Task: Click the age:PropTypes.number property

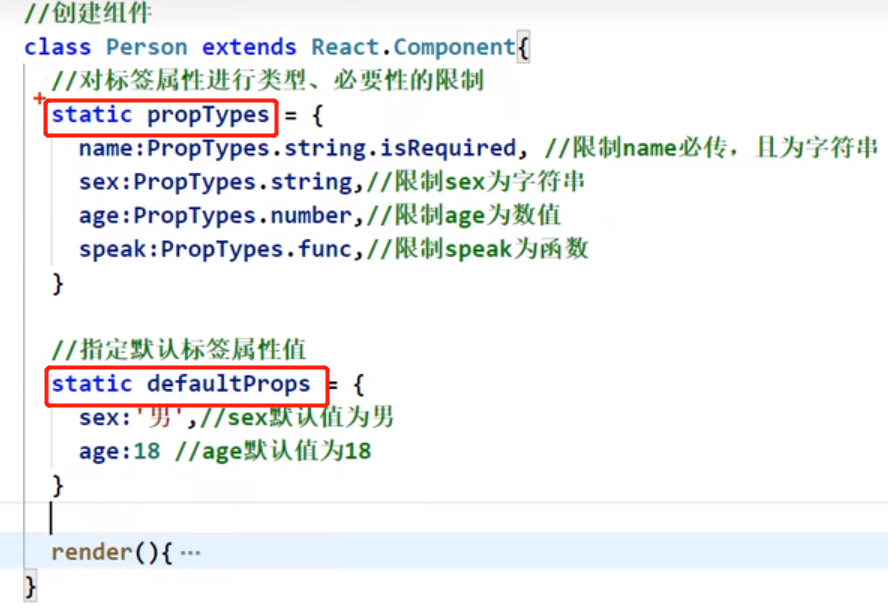Action: click(207, 215)
